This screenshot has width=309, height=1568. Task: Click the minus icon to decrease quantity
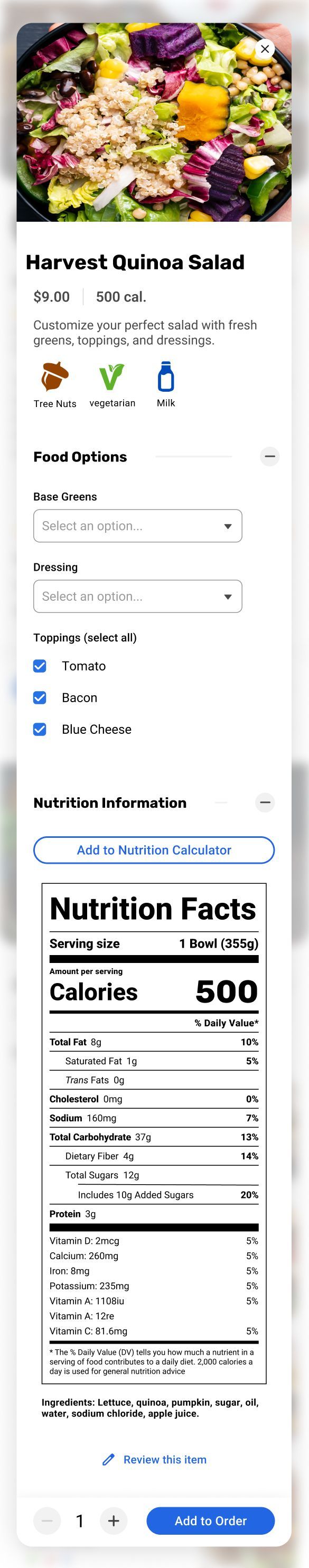(x=47, y=1520)
